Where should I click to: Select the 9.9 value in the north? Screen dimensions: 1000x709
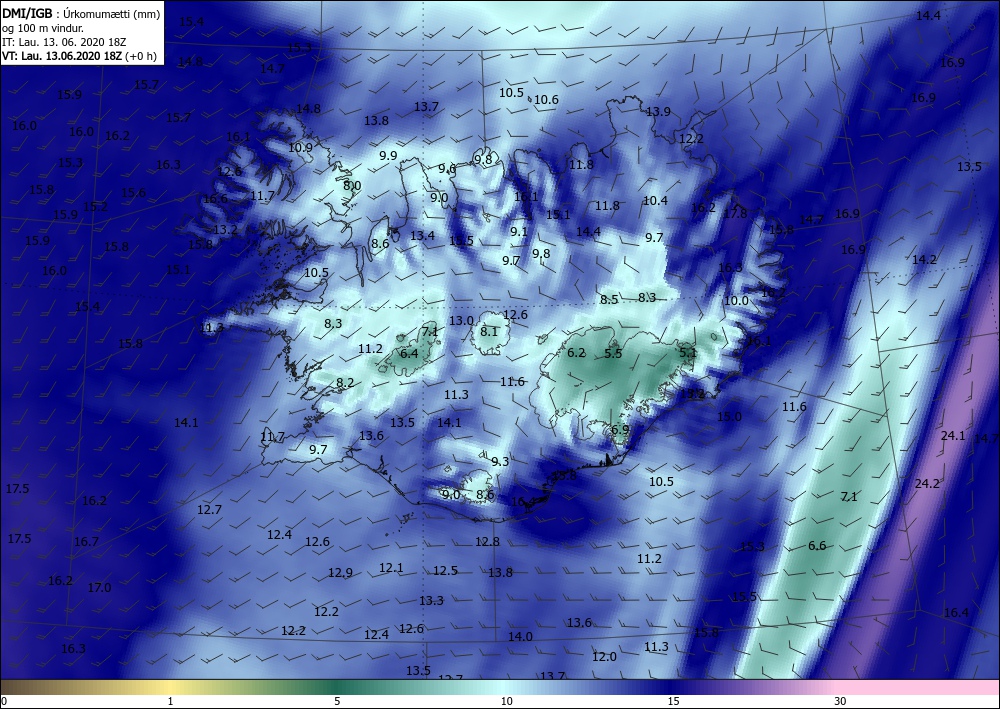click(388, 156)
